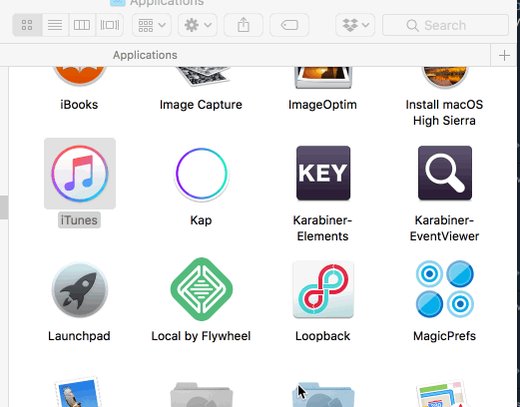
Task: Select the Mail stamp icon
Action: (79, 392)
